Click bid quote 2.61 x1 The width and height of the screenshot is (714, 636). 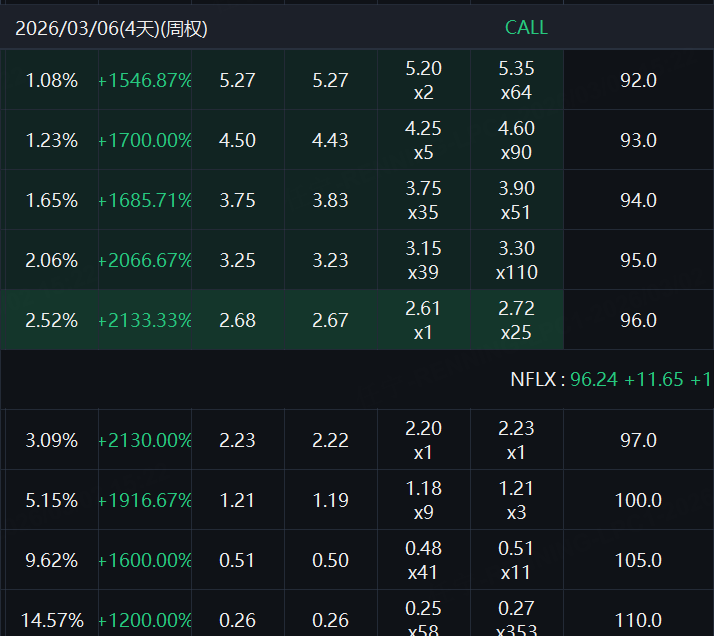click(423, 320)
